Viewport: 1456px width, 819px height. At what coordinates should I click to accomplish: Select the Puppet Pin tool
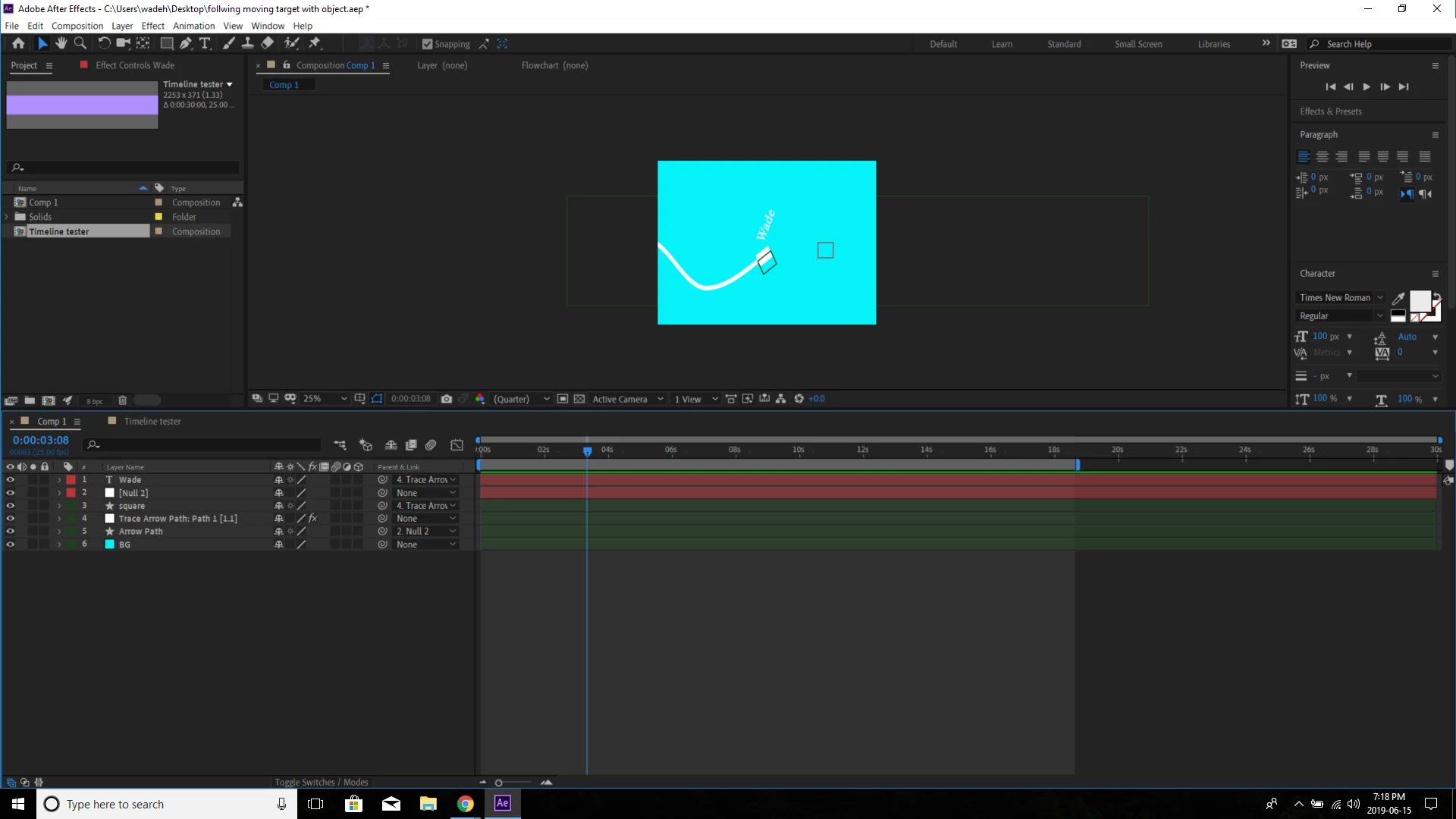[315, 44]
